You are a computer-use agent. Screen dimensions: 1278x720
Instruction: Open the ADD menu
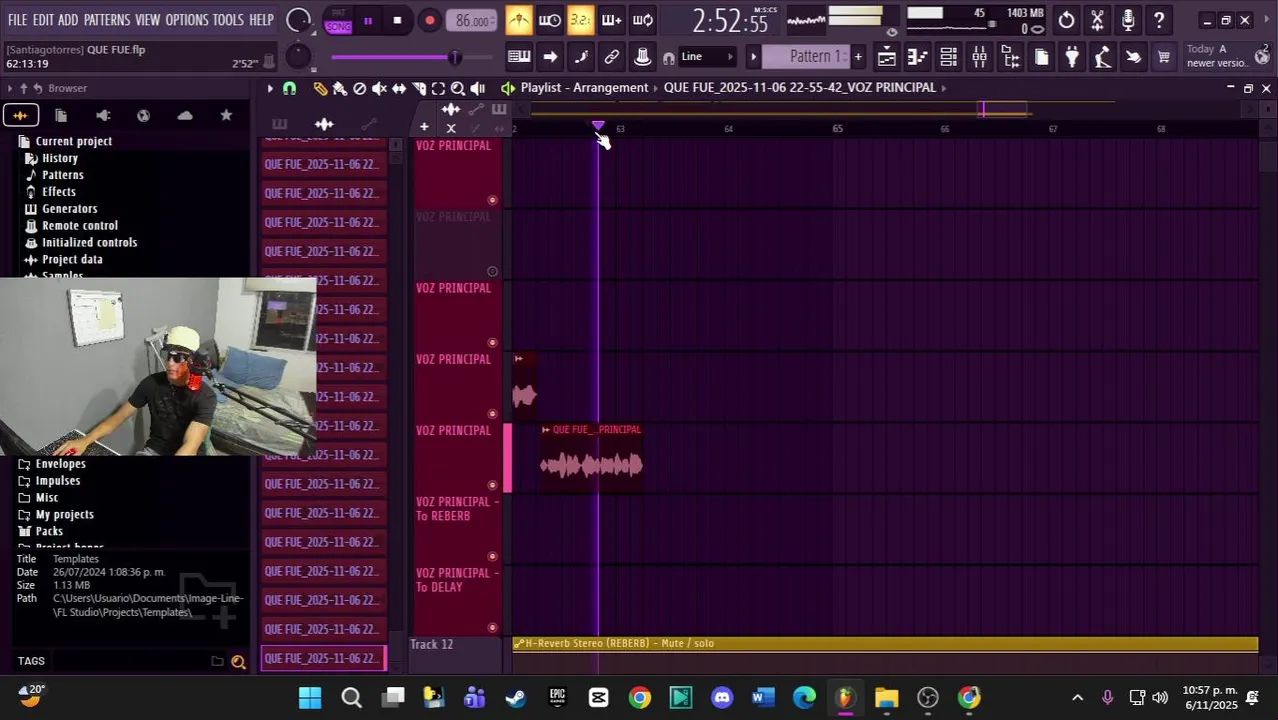[x=68, y=20]
